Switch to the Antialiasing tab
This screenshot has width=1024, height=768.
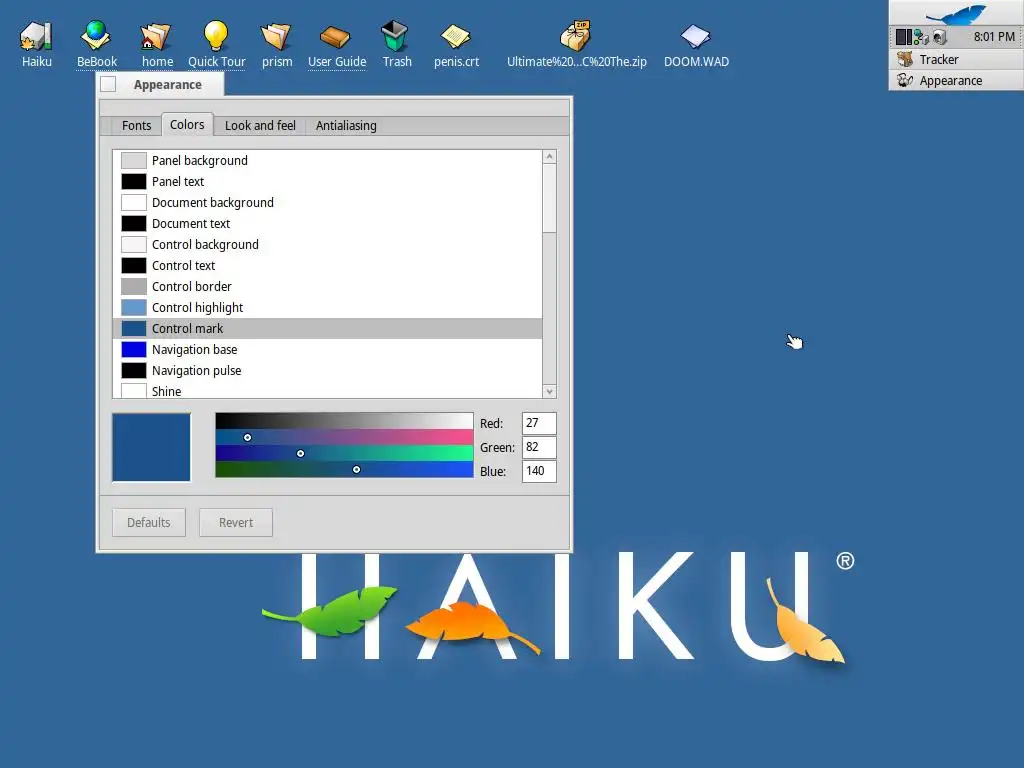pyautogui.click(x=346, y=125)
